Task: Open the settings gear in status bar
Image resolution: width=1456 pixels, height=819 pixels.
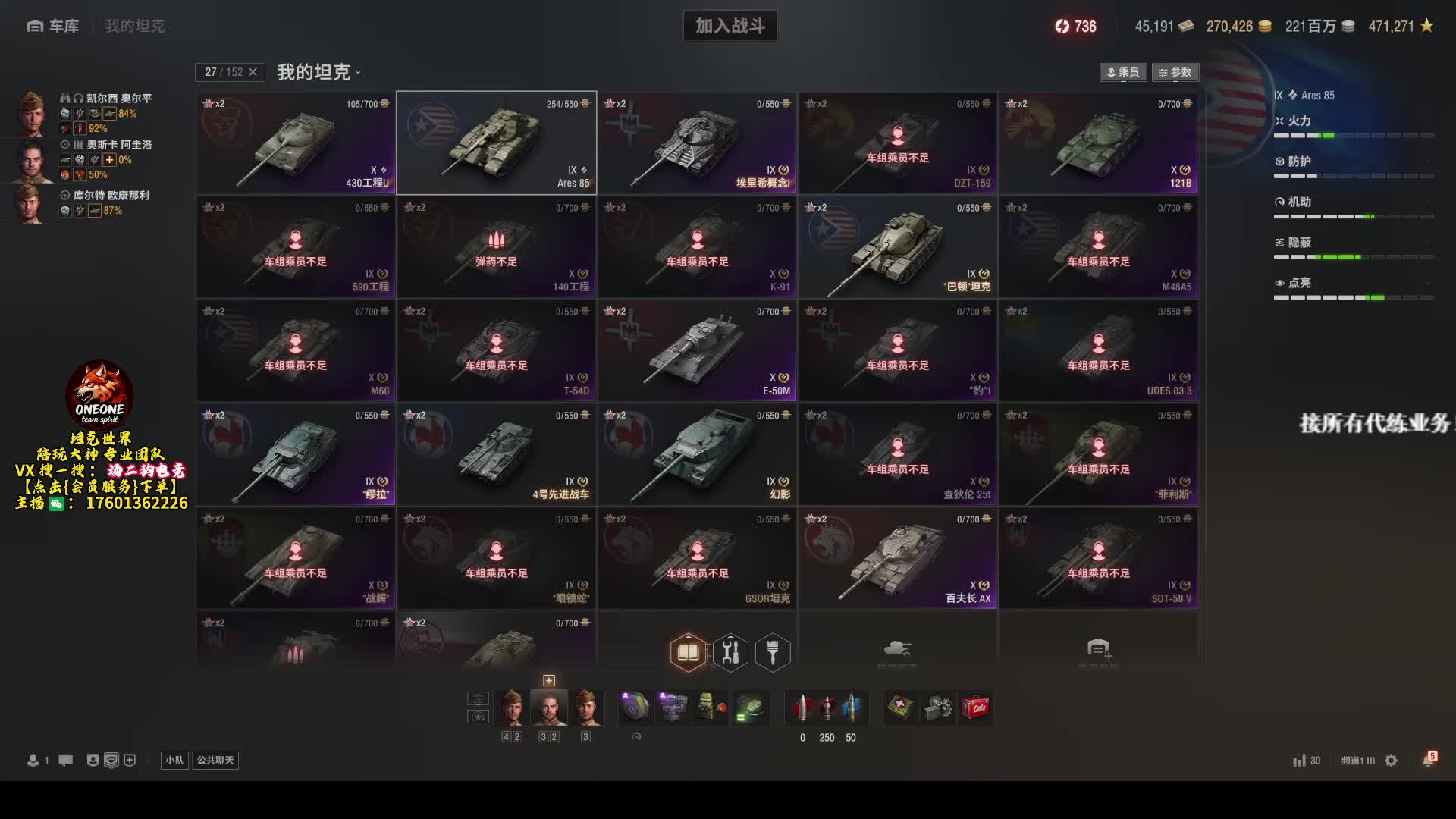Action: [1391, 760]
